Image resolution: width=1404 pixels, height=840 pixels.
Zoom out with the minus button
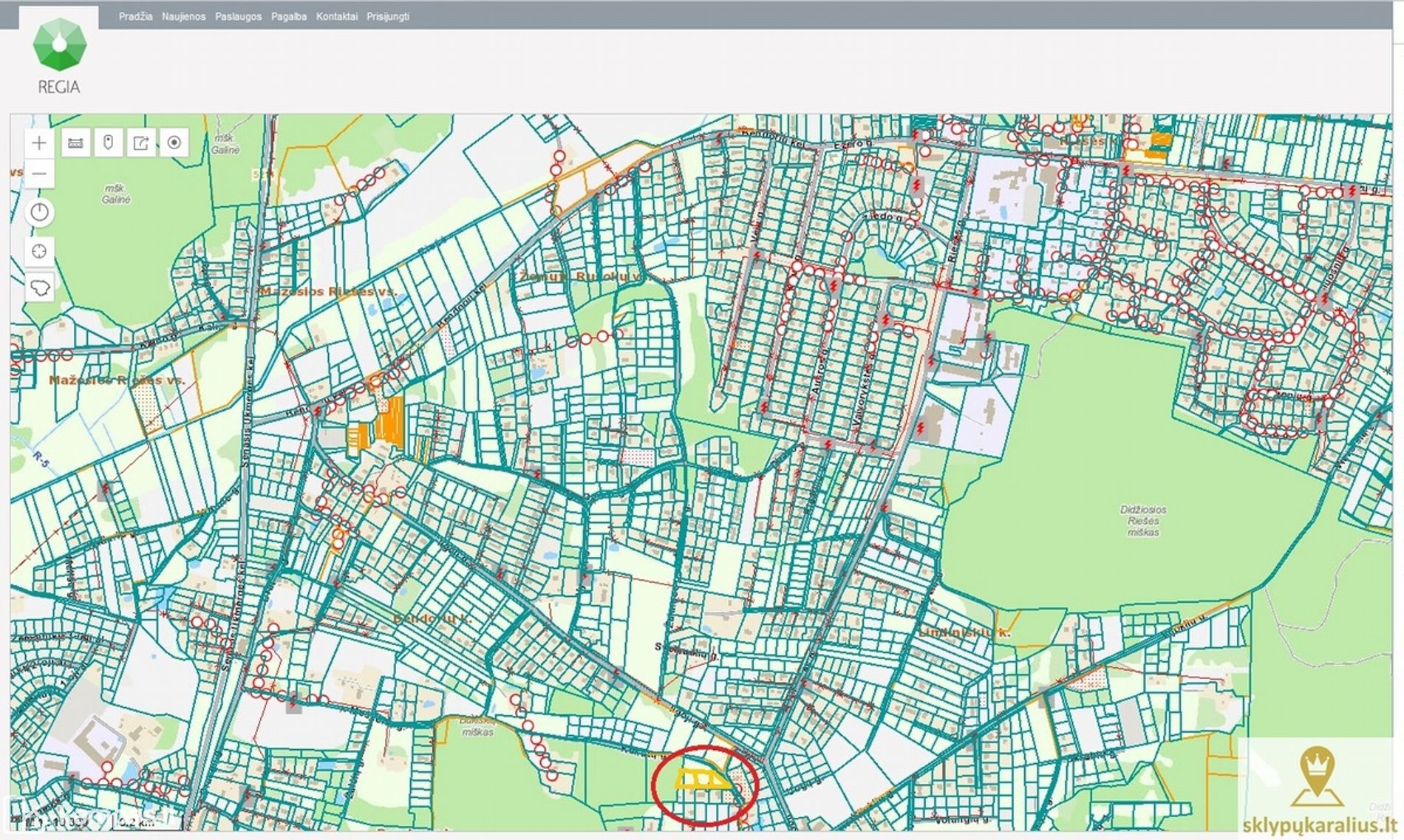point(39,174)
